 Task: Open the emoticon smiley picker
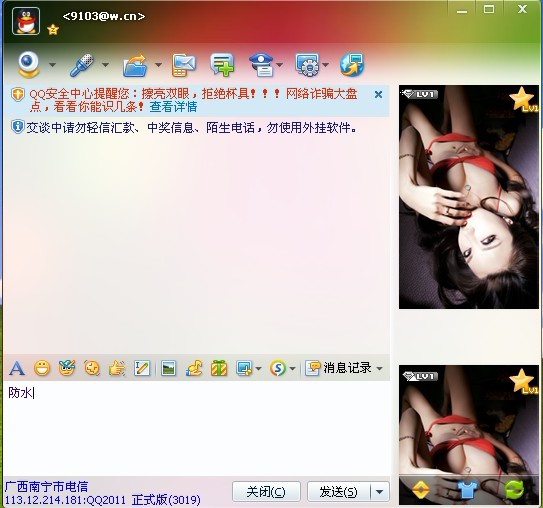click(42, 368)
